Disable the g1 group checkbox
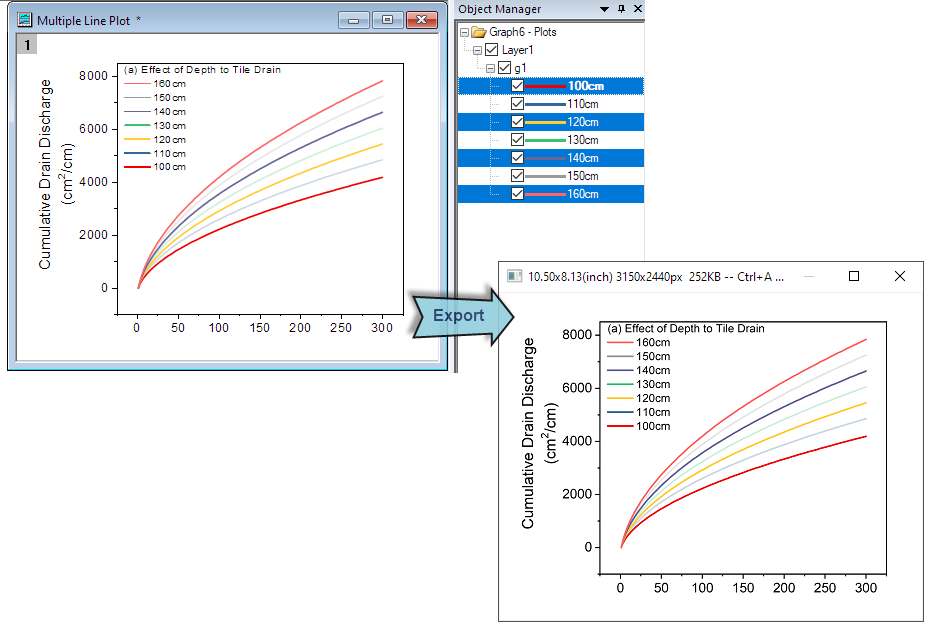 tap(503, 67)
